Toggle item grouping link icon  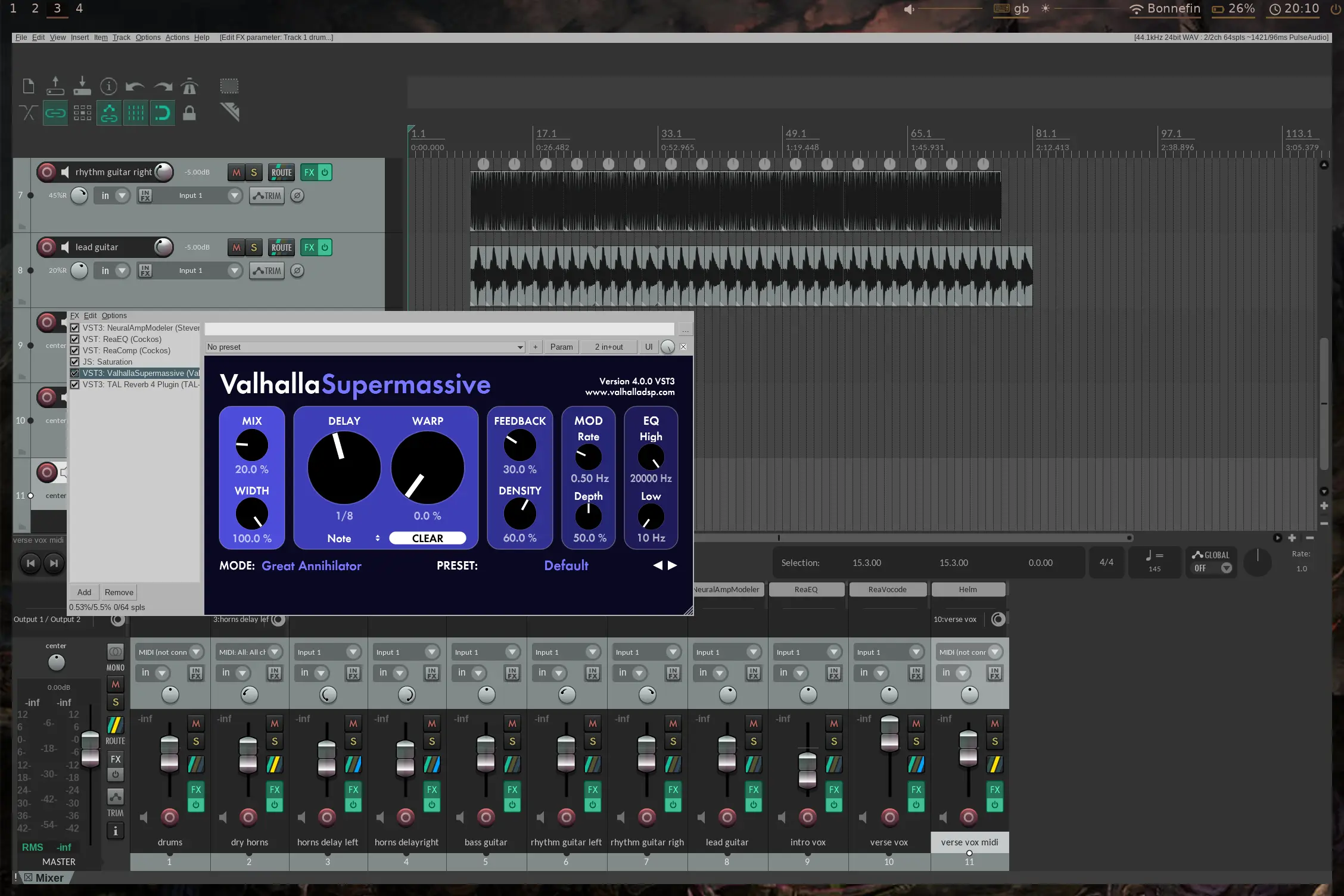[55, 113]
